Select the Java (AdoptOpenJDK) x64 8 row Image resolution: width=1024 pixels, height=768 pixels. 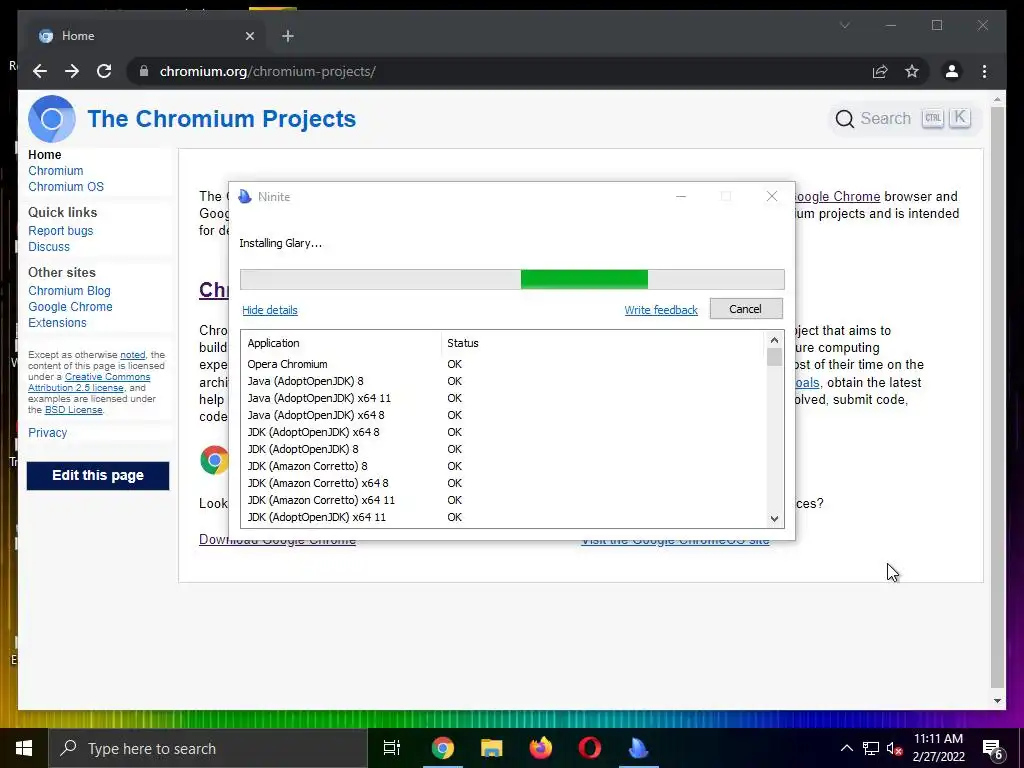click(503, 415)
